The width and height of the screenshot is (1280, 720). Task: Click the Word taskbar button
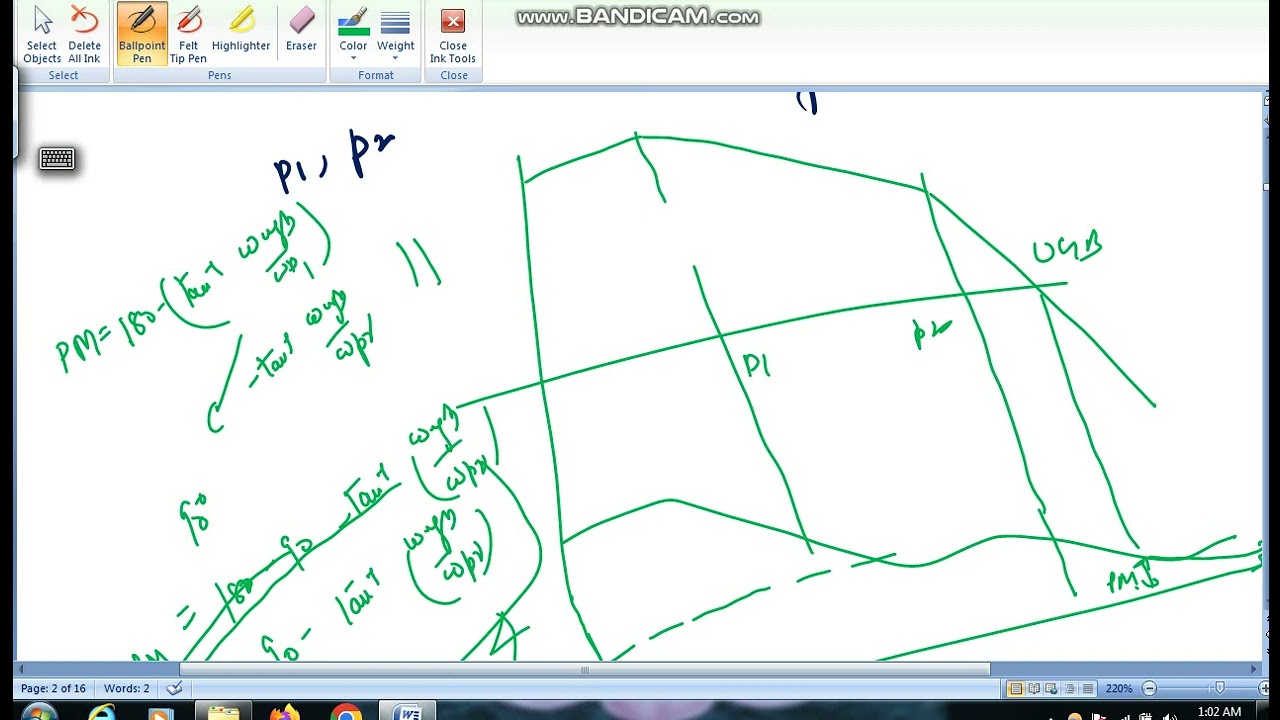(x=408, y=713)
